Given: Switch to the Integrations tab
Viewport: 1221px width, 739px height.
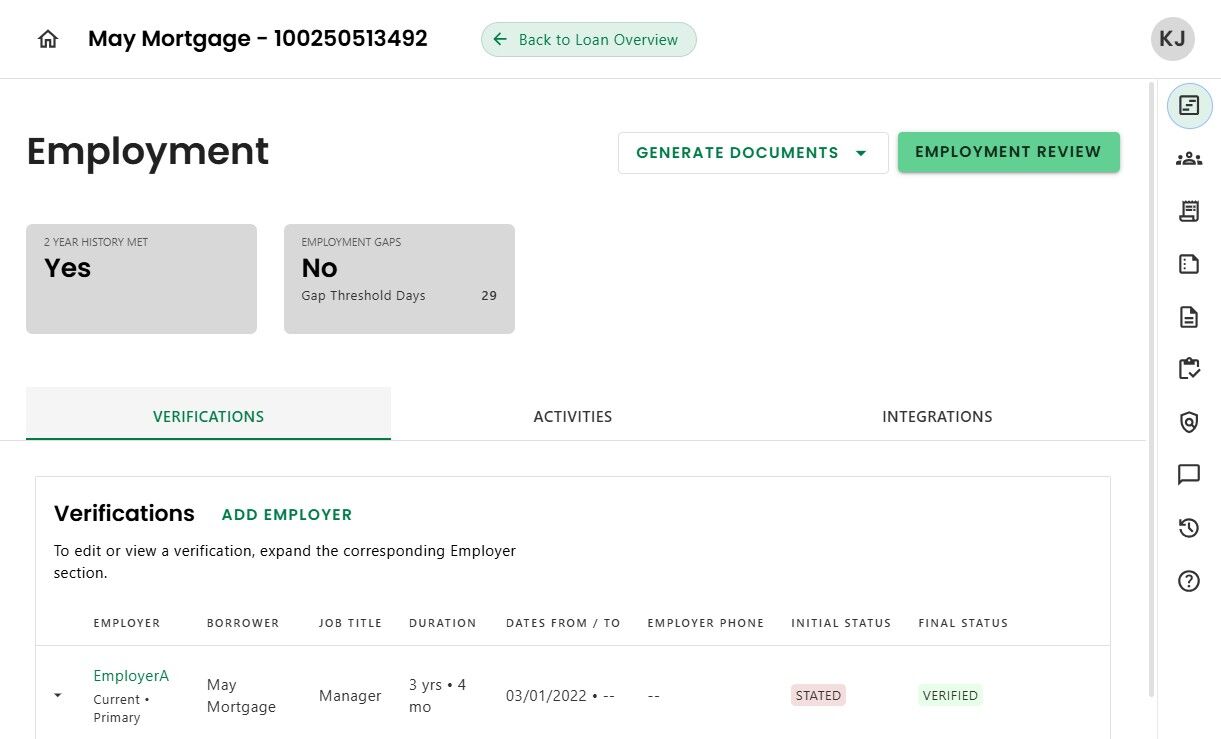Looking at the screenshot, I should click(937, 416).
